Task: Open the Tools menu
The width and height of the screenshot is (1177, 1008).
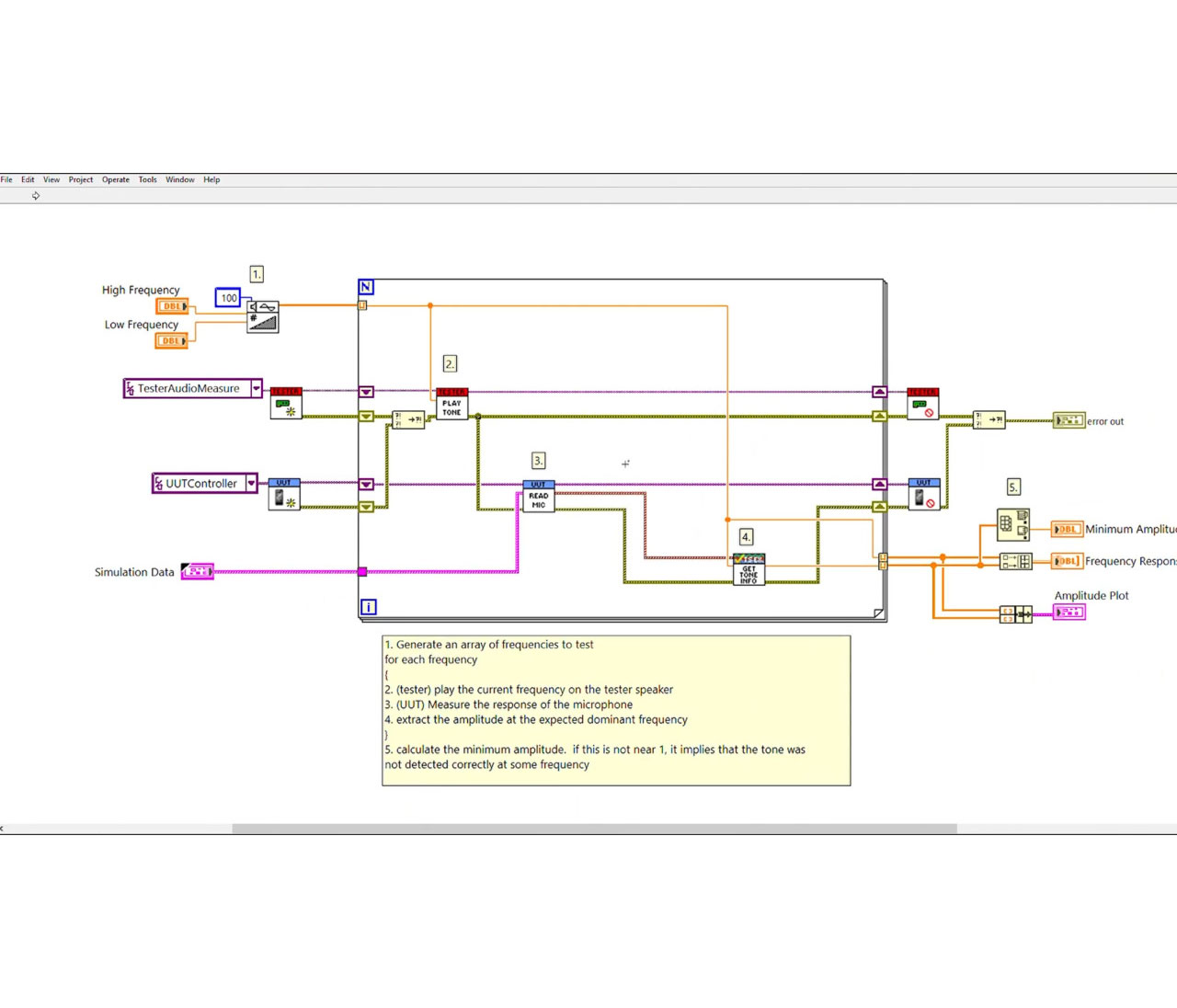Action: [147, 179]
